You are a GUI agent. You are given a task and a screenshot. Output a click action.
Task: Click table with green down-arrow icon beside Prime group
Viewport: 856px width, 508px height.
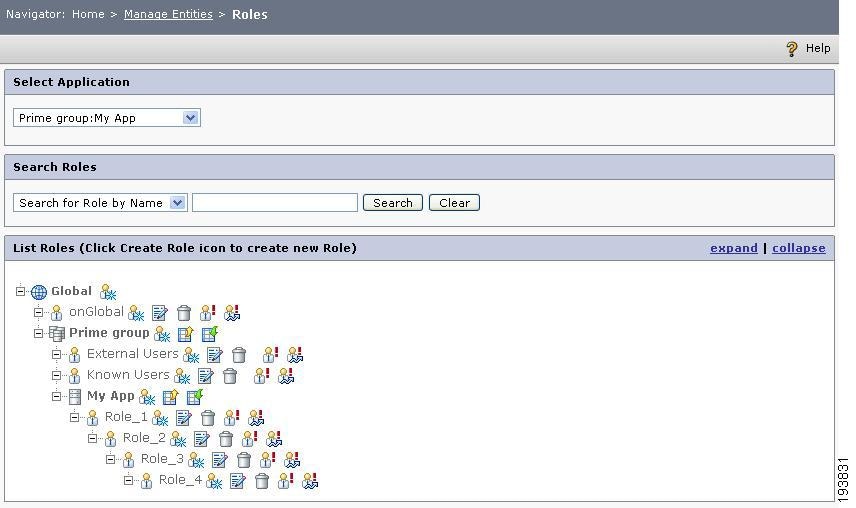(x=210, y=334)
